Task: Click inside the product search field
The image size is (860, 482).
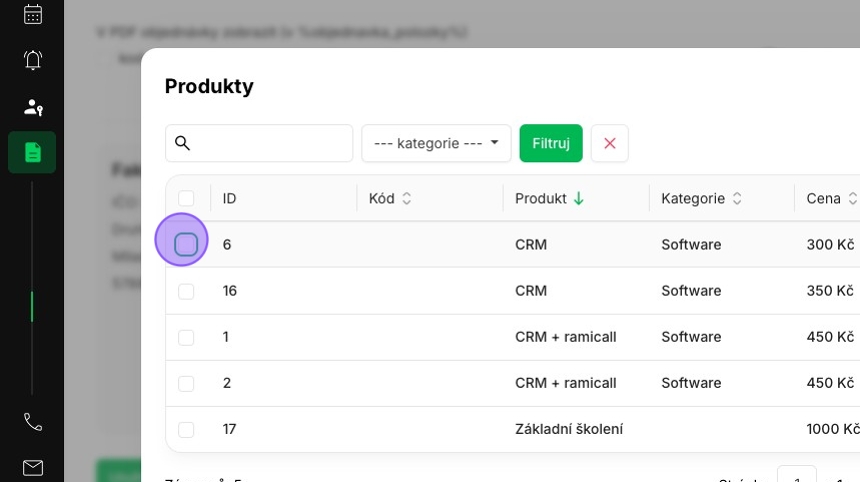Action: click(259, 143)
